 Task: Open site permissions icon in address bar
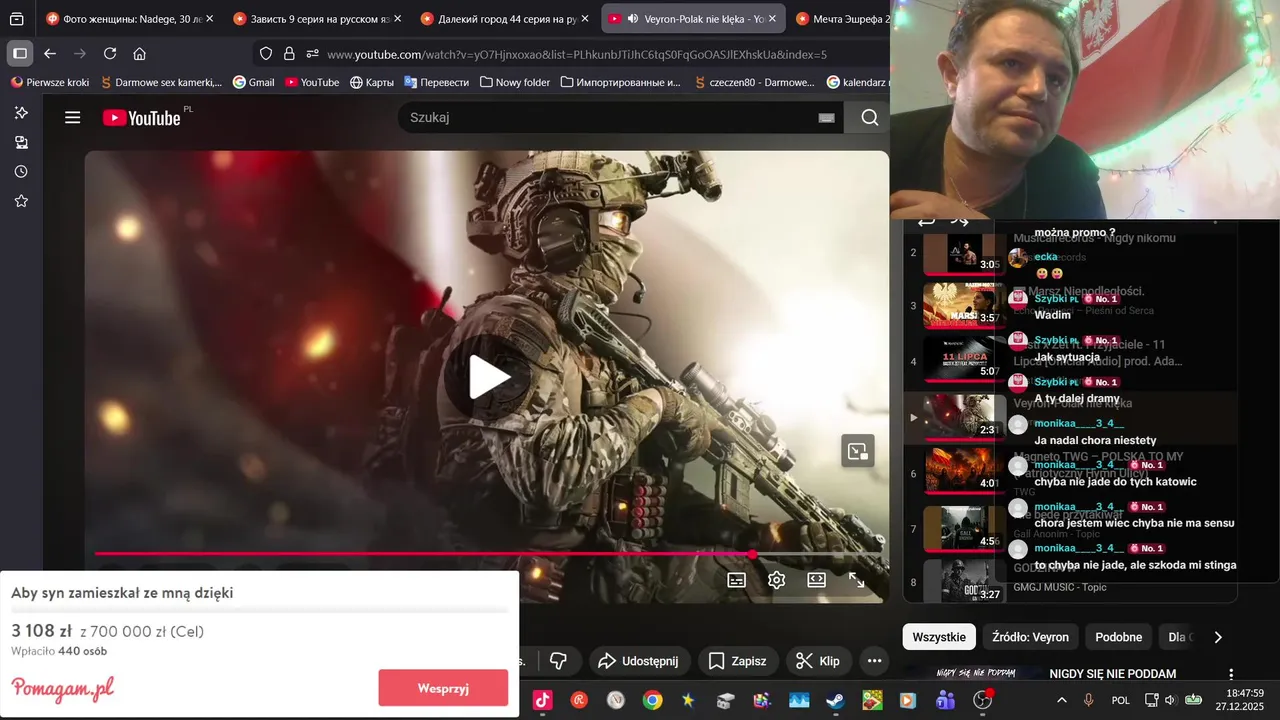(x=313, y=54)
